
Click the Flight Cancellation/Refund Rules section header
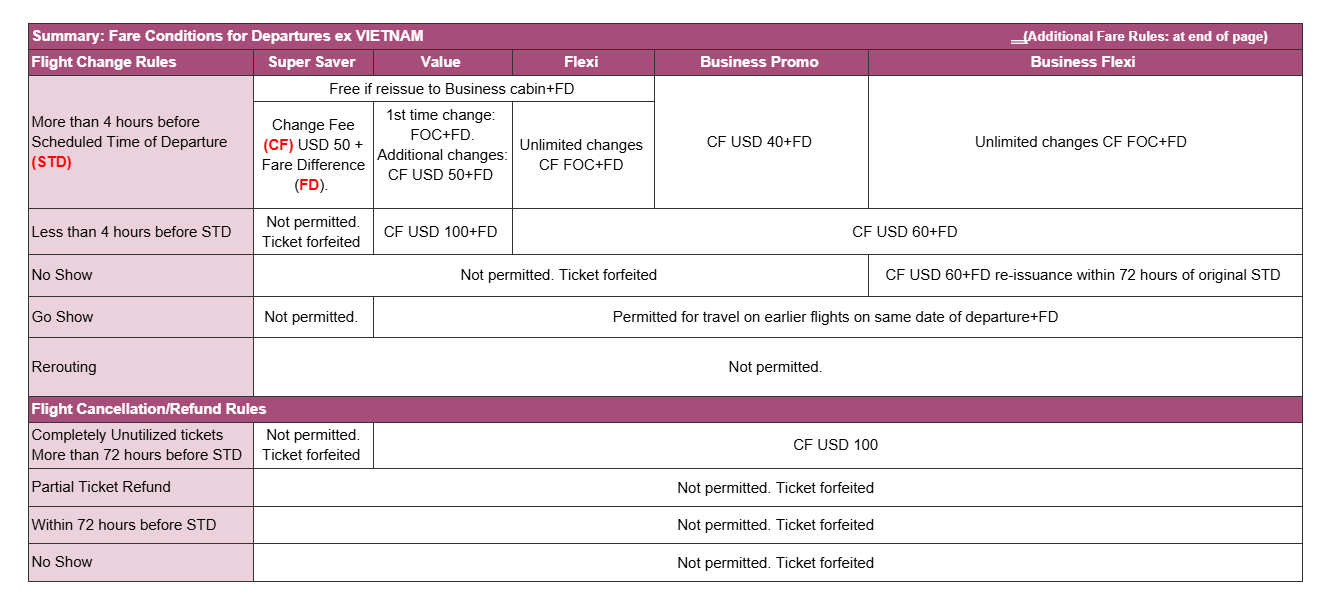665,409
